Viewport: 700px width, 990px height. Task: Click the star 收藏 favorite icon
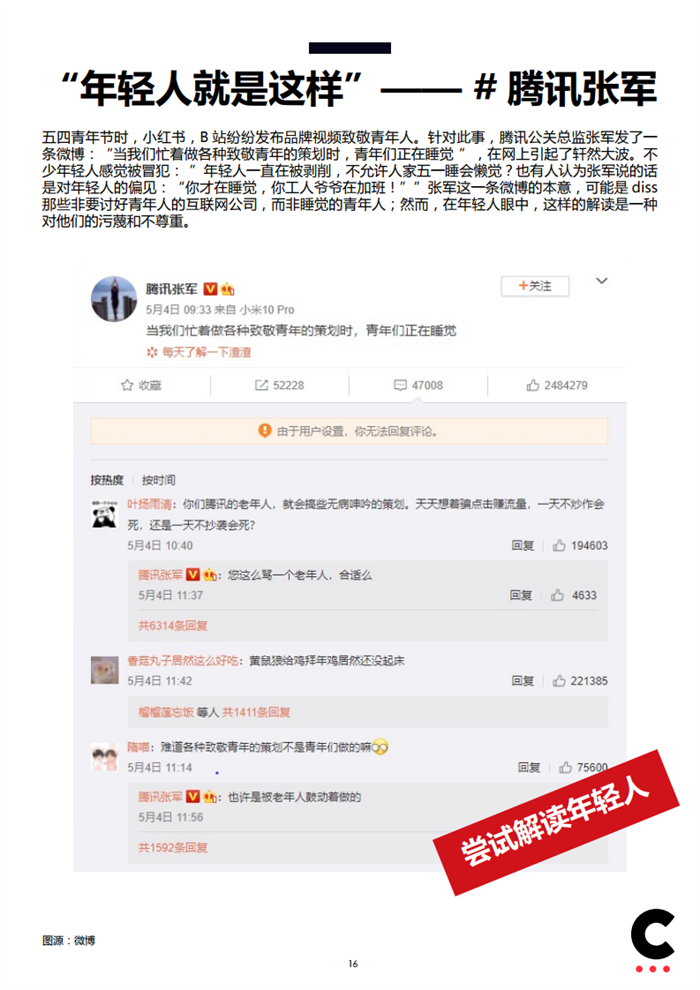pos(127,385)
